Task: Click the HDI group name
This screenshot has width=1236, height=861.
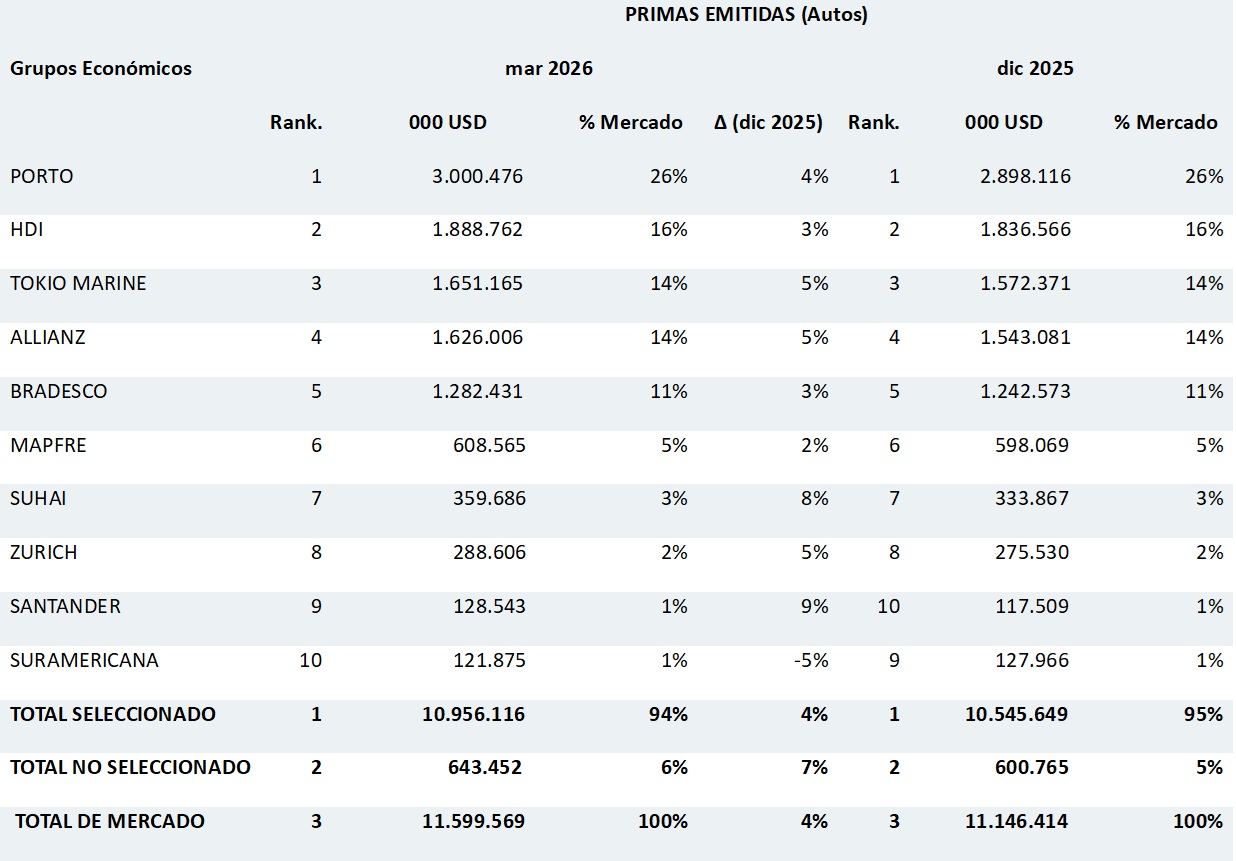Action: tap(27, 230)
